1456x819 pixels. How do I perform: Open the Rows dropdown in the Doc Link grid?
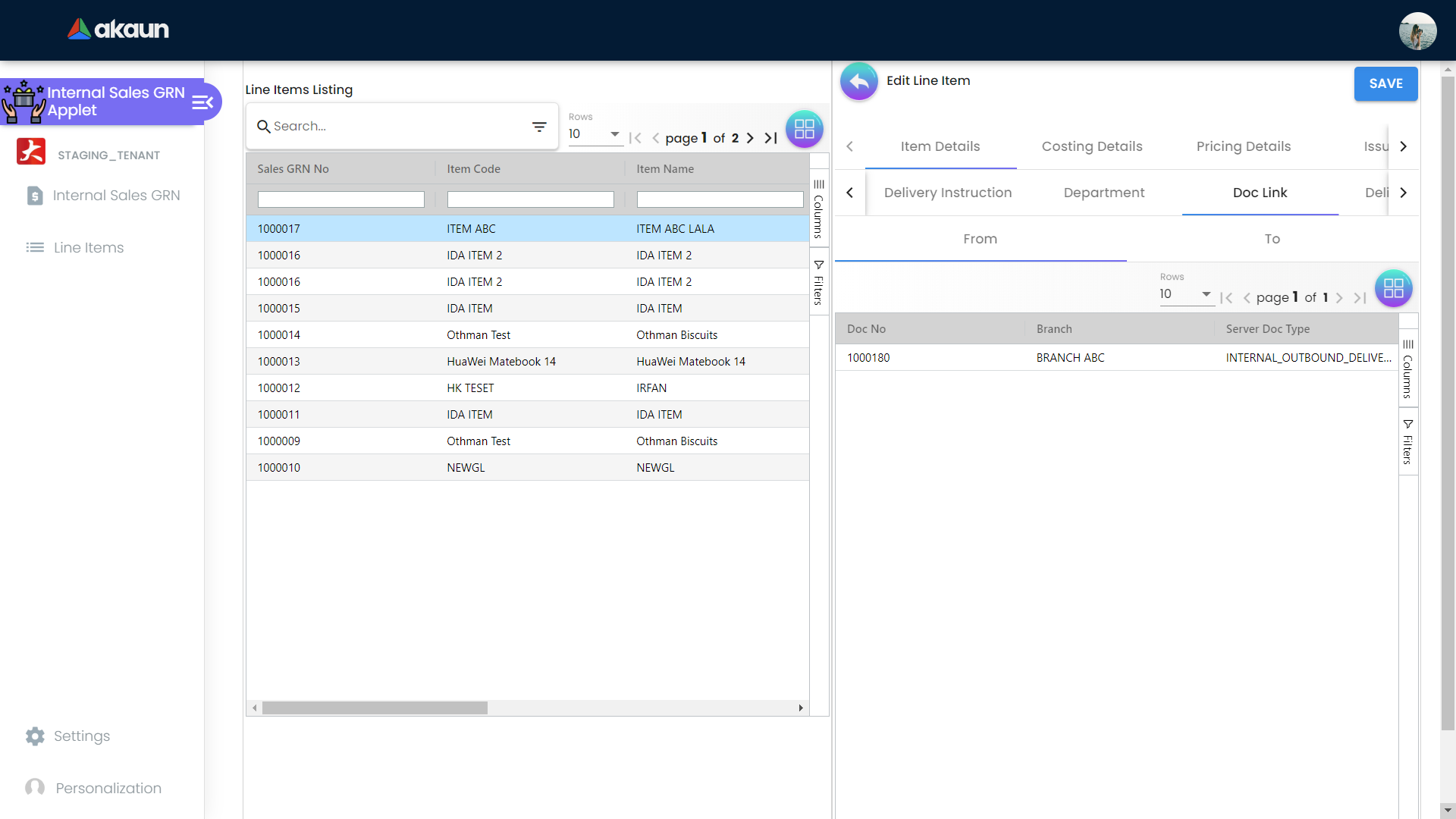point(1186,294)
